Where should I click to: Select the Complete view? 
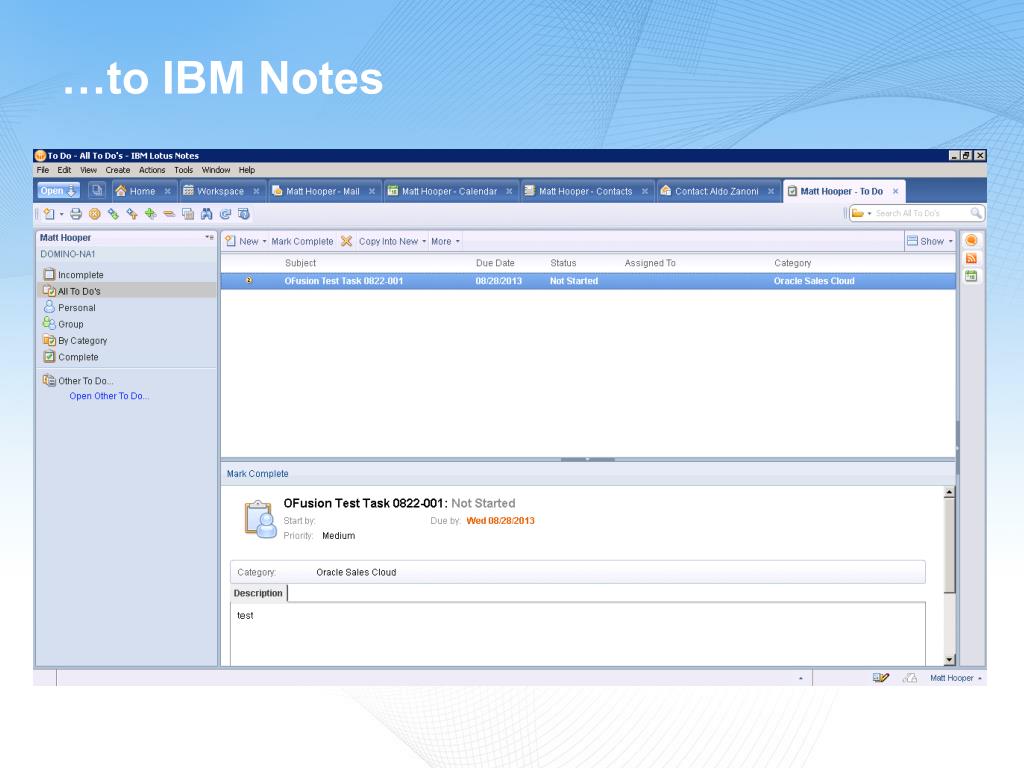78,357
